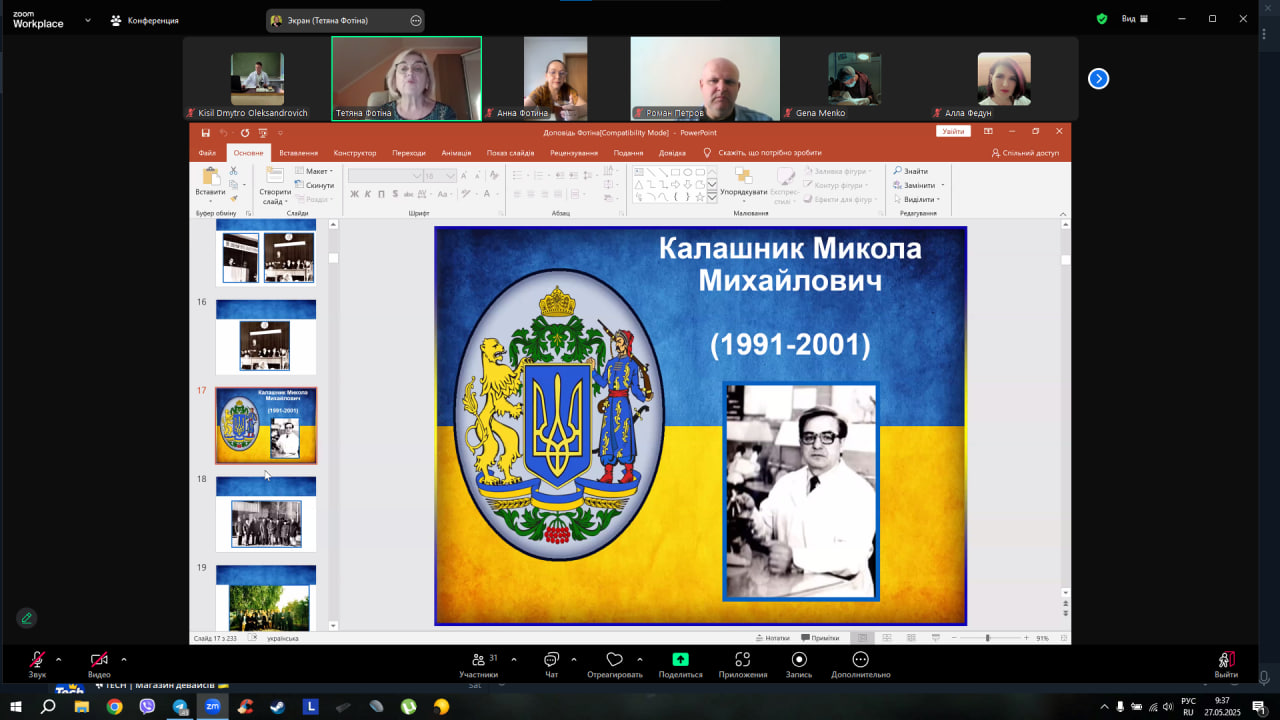Image resolution: width=1280 pixels, height=720 pixels.
Task: Open Дополнительно more options
Action: 860,664
